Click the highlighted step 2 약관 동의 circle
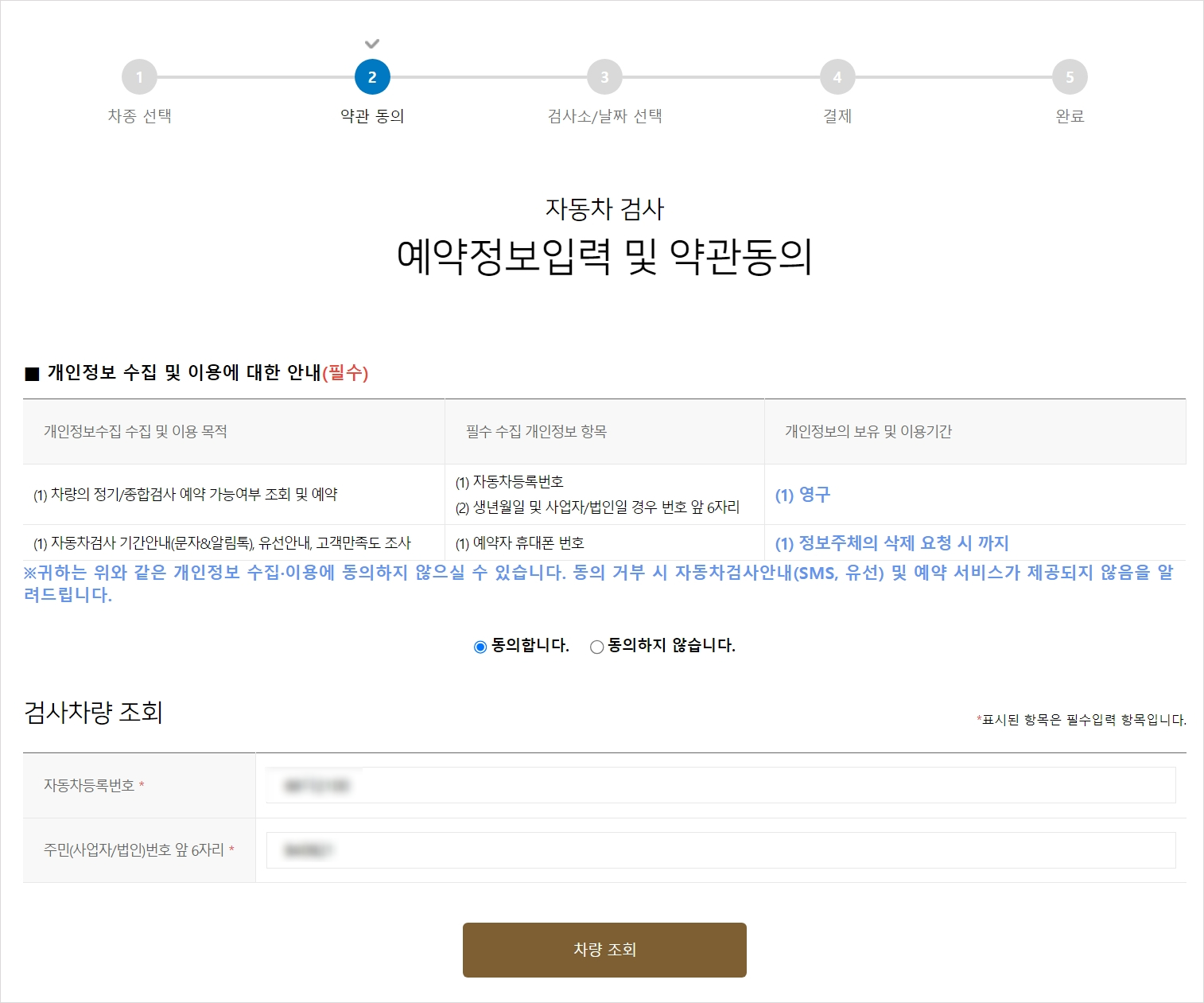The image size is (1204, 1003). [371, 77]
